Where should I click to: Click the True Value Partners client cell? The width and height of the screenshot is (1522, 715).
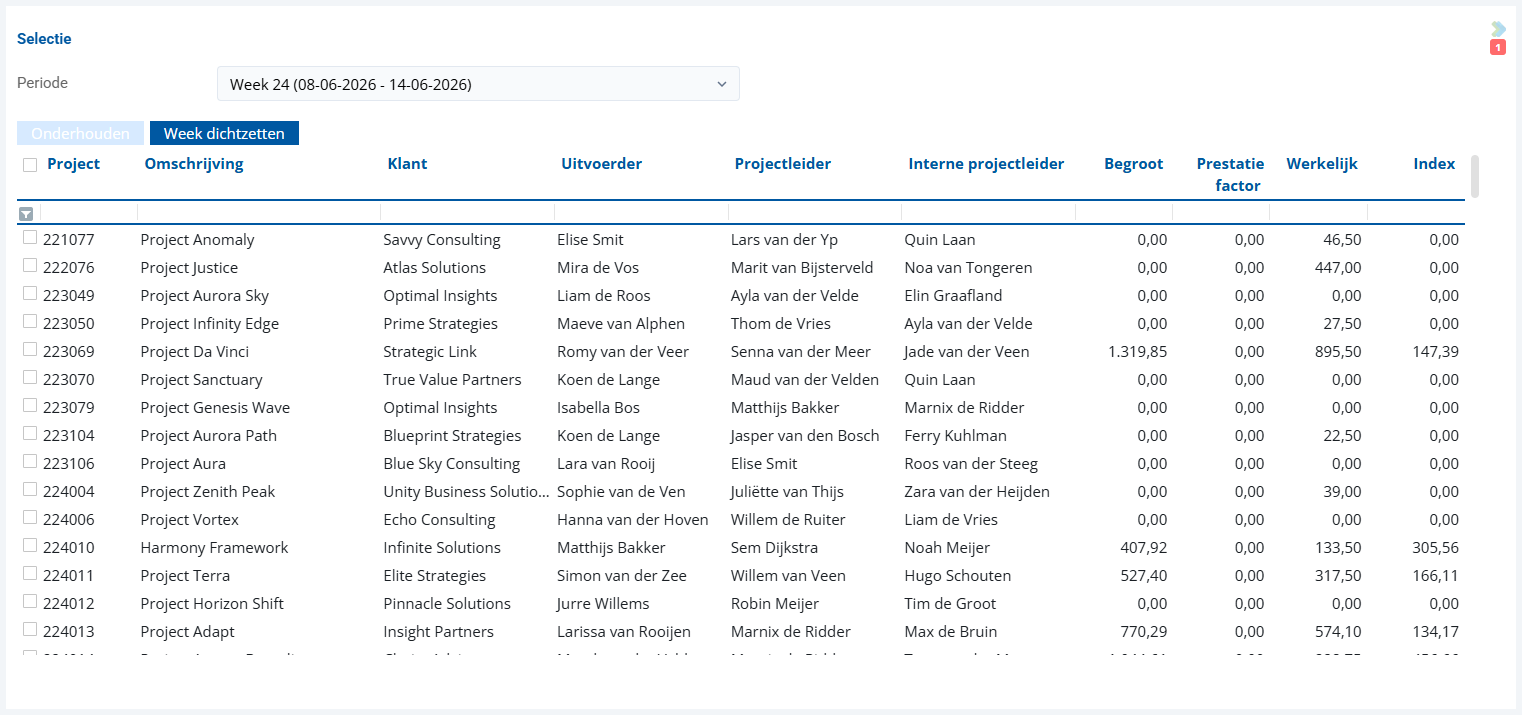(452, 380)
